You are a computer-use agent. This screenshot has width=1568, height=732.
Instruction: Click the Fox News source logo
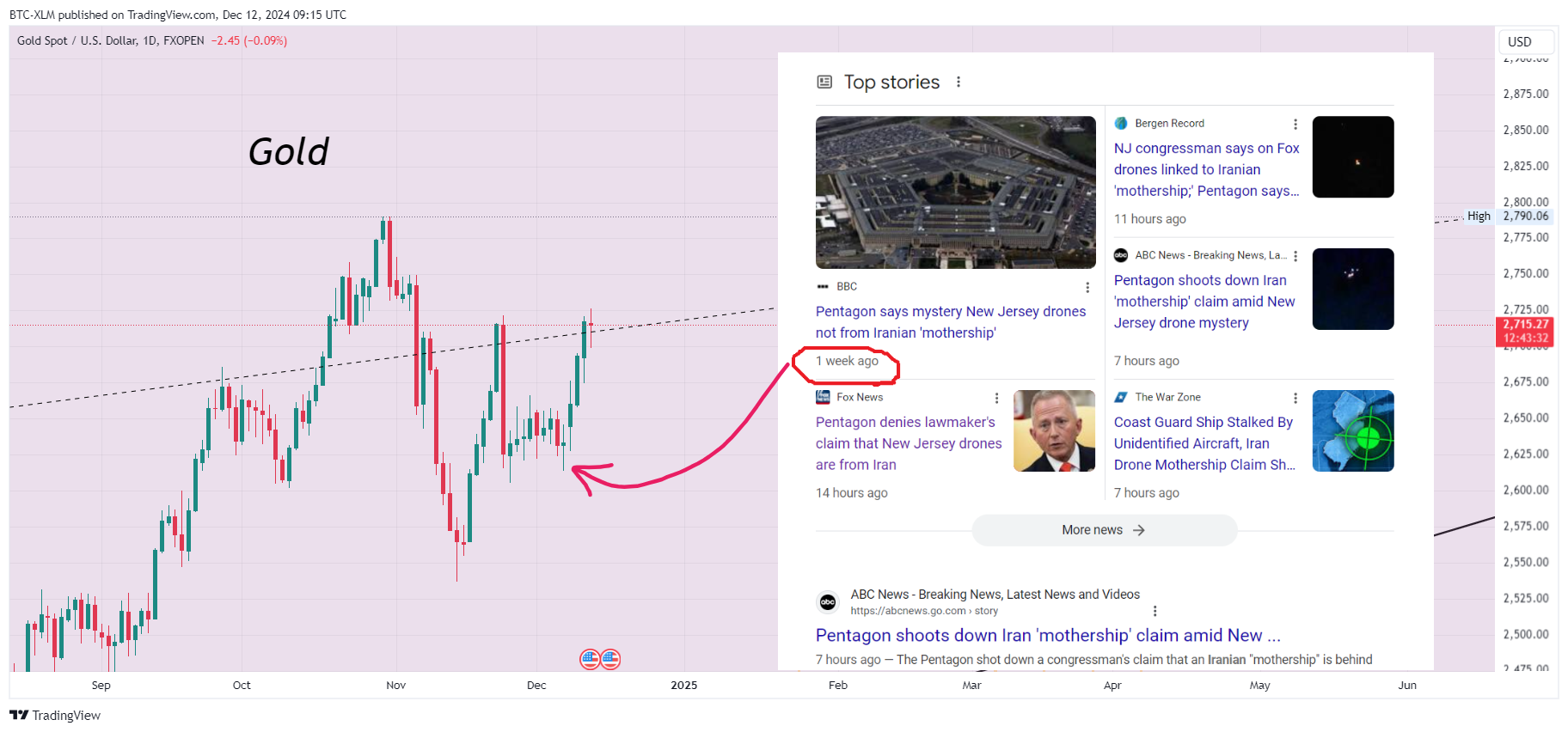click(823, 397)
